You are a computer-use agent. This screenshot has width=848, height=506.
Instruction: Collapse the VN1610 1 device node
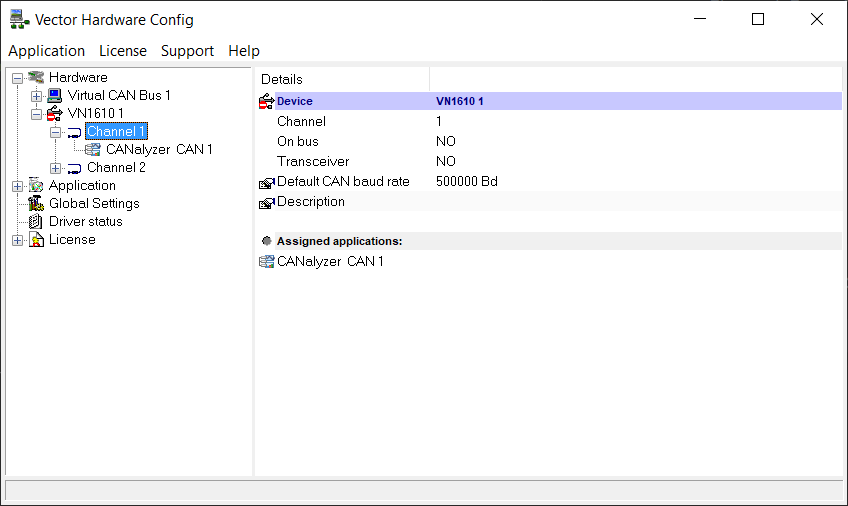point(36,114)
